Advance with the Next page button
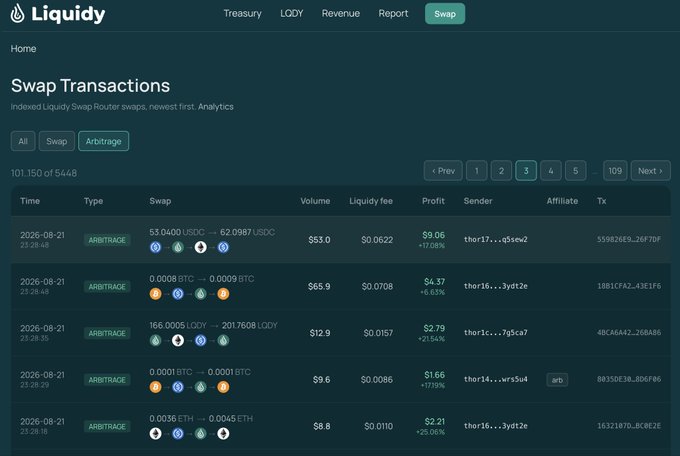This screenshot has height=456, width=680. click(651, 171)
